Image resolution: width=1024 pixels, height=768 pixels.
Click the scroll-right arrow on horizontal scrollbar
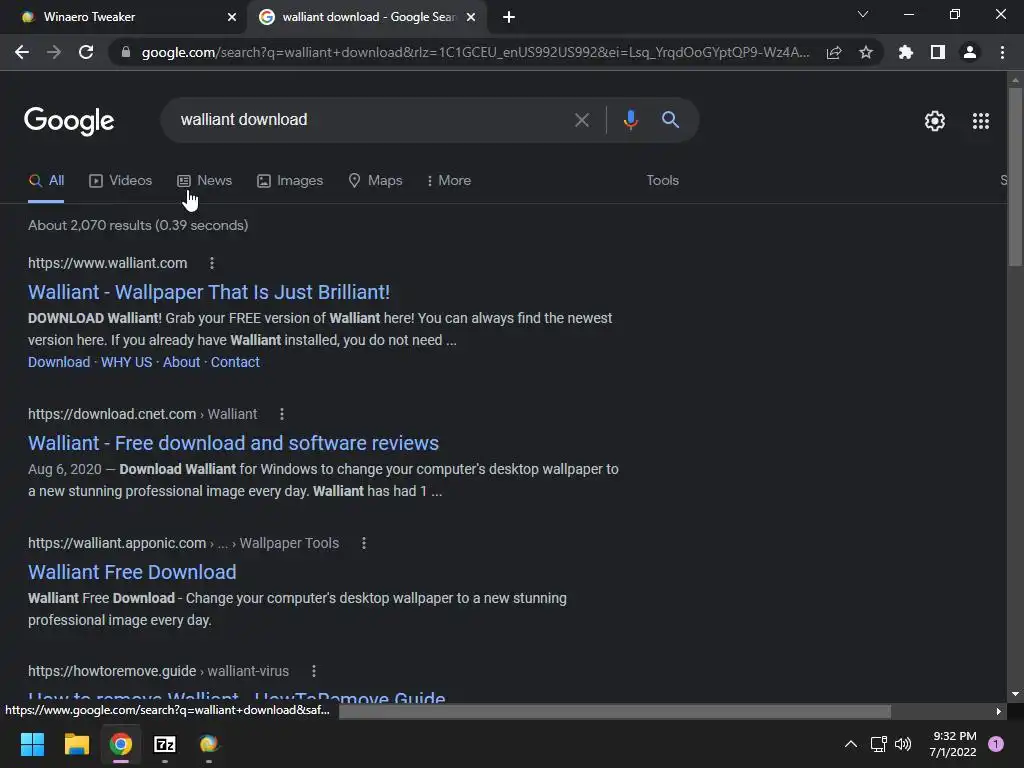pyautogui.click(x=998, y=711)
